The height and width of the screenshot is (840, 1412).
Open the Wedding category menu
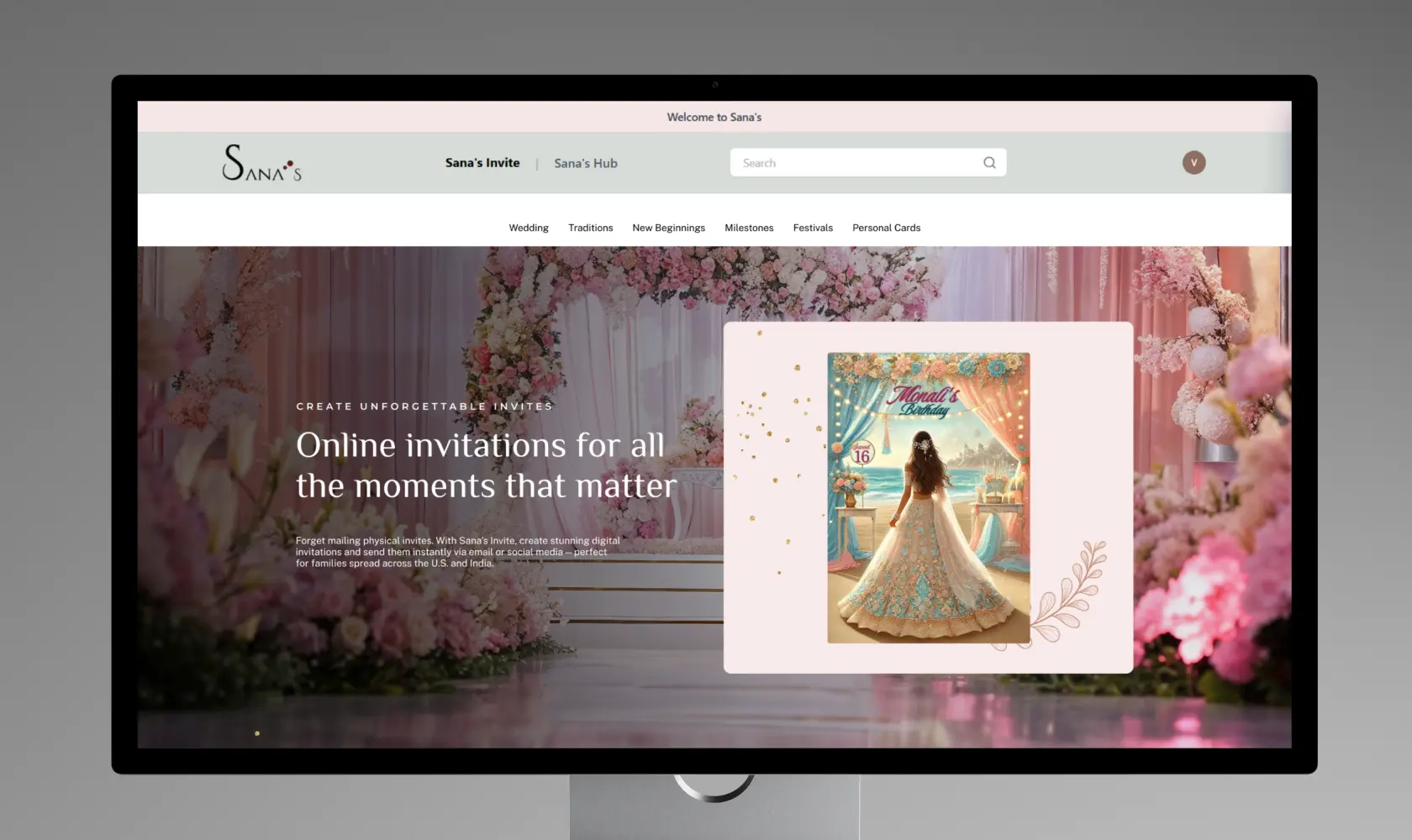click(x=529, y=228)
